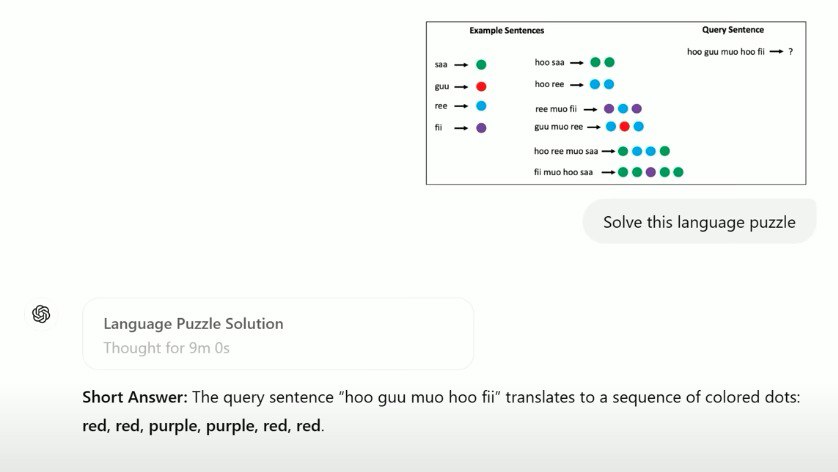
Task: Click the purple dot next to "fii"
Action: [x=481, y=128]
